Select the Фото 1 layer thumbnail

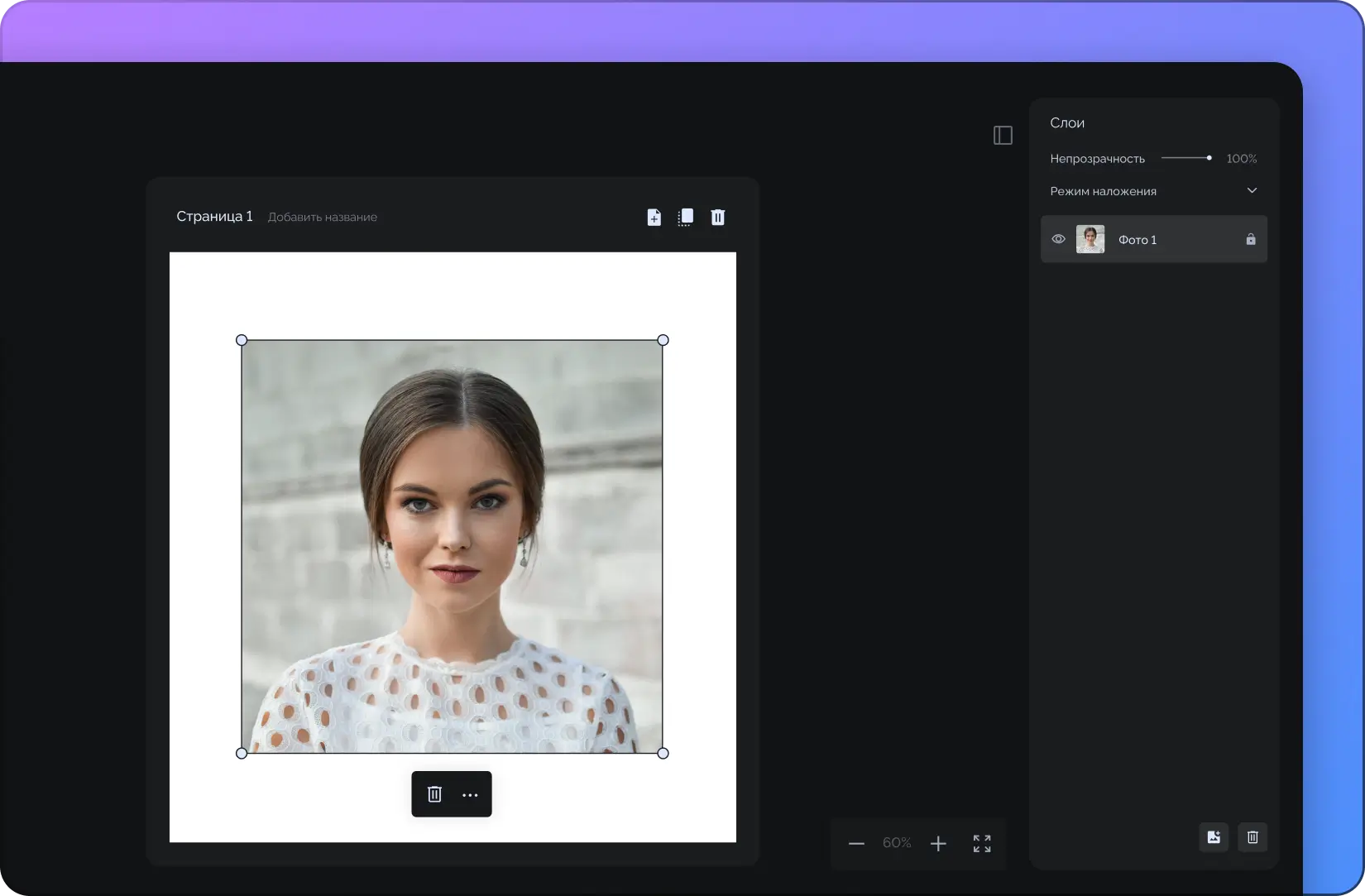[1090, 239]
